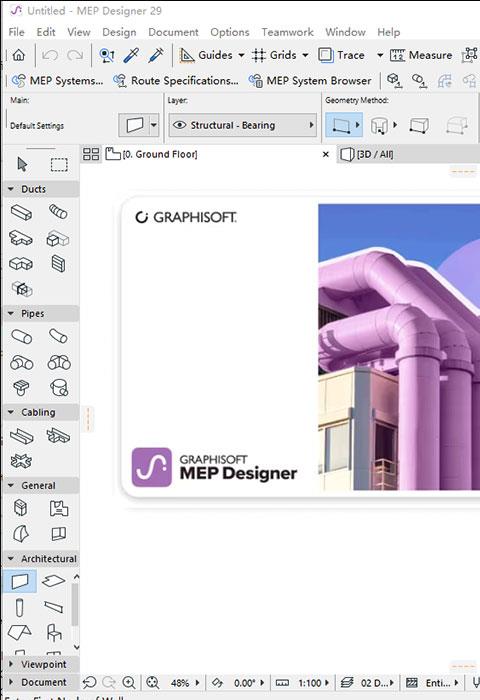480x700 pixels.
Task: Click the Home icon in toolbar
Action: pyautogui.click(x=18, y=55)
